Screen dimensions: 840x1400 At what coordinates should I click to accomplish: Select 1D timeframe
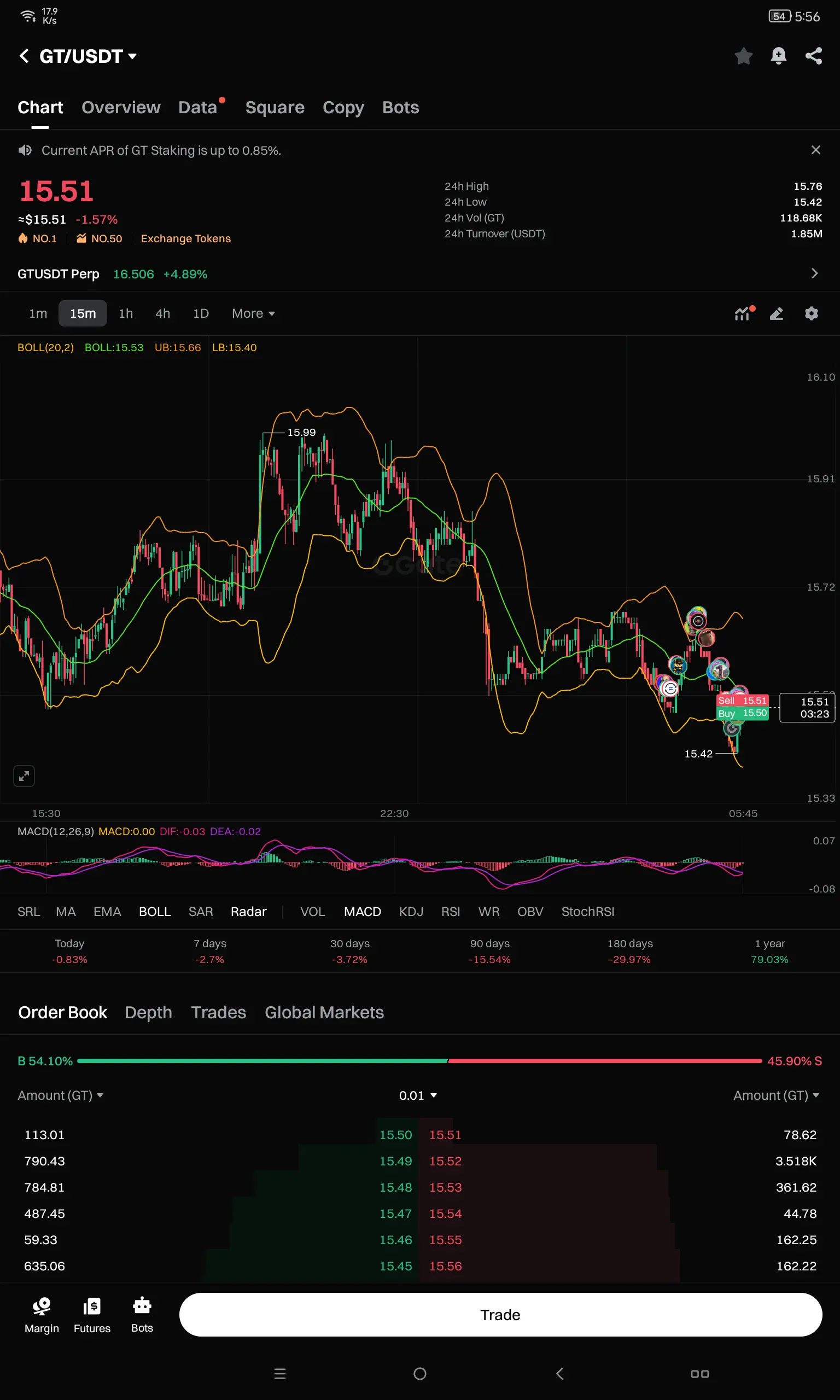tap(201, 313)
